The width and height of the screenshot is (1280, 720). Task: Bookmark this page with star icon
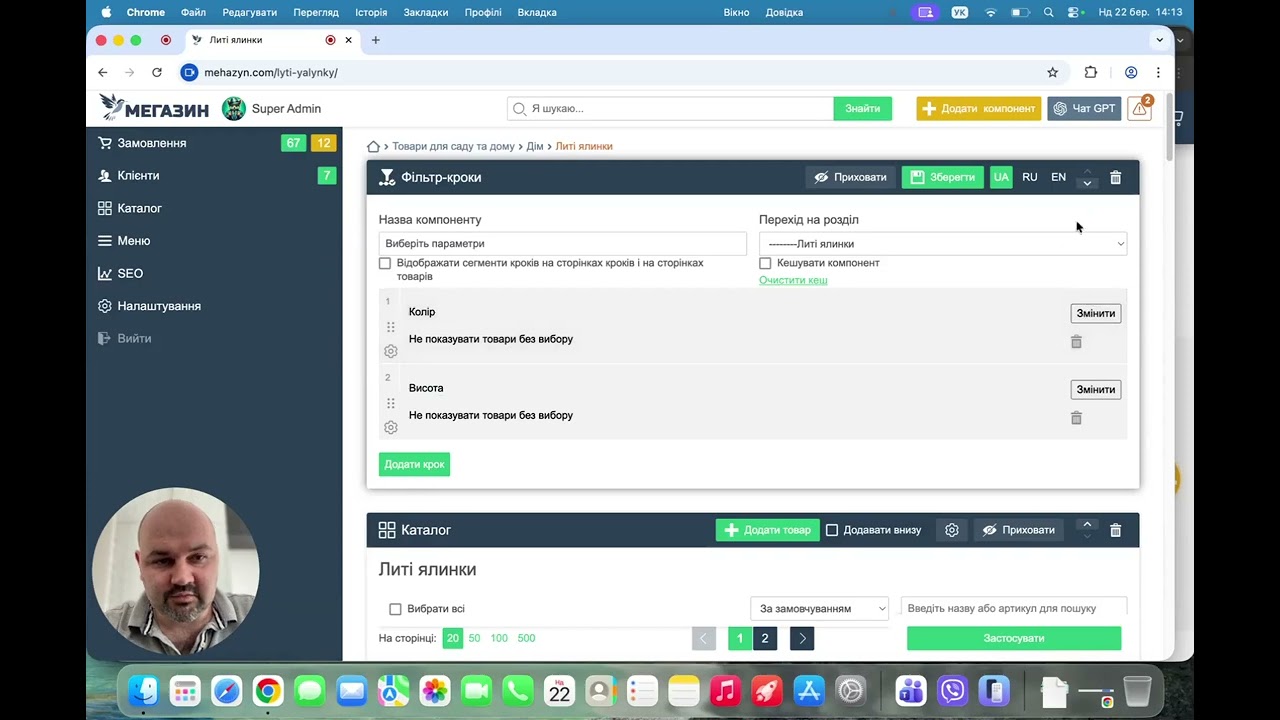coord(1052,72)
